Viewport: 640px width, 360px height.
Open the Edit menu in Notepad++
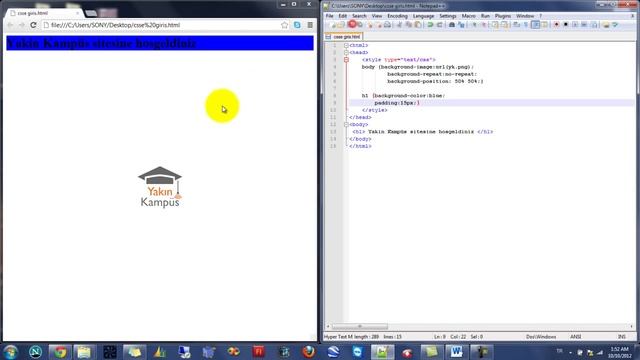(x=342, y=16)
